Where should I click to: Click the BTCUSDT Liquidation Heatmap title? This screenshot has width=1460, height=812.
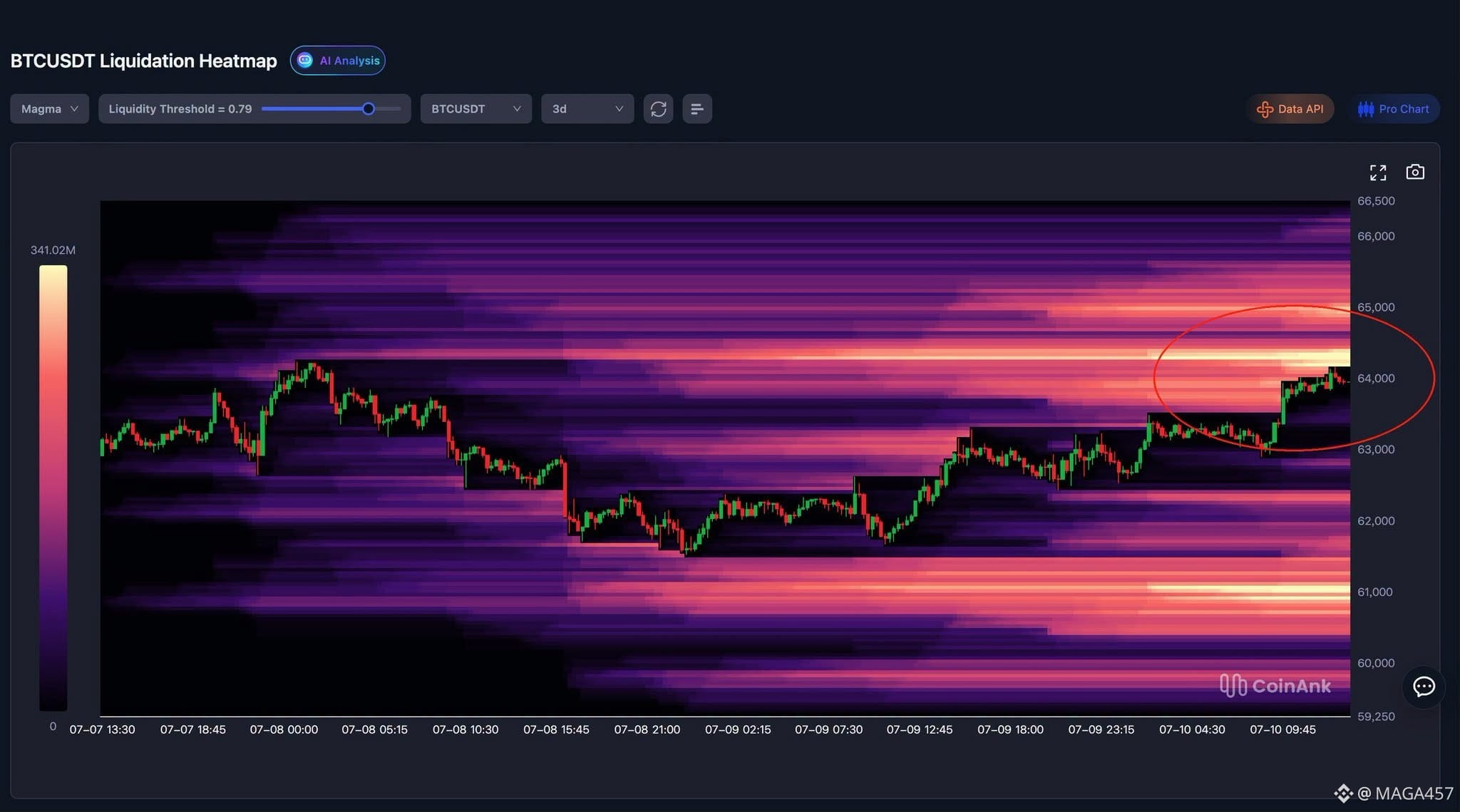click(143, 61)
